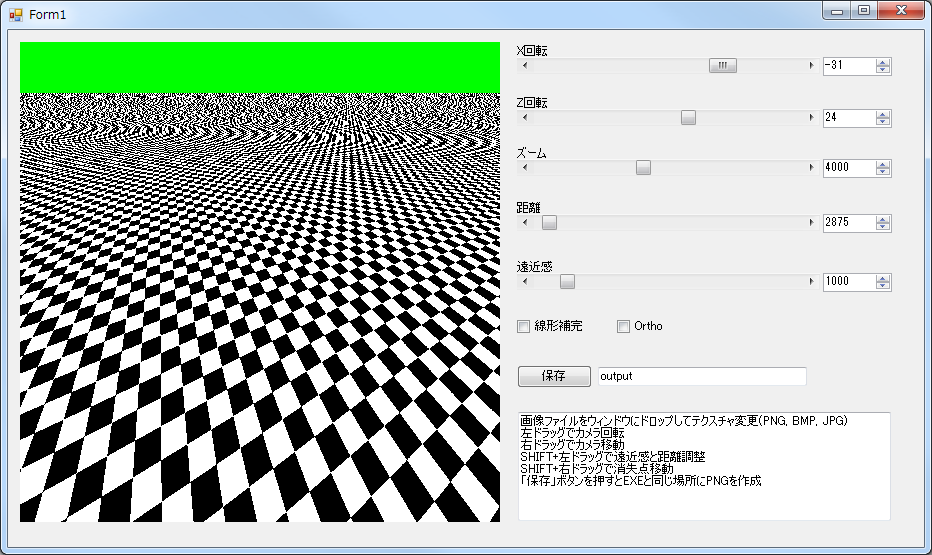Viewport: 932px width, 555px height.
Task: Click the checkerboard texture preview image
Action: tap(260, 282)
